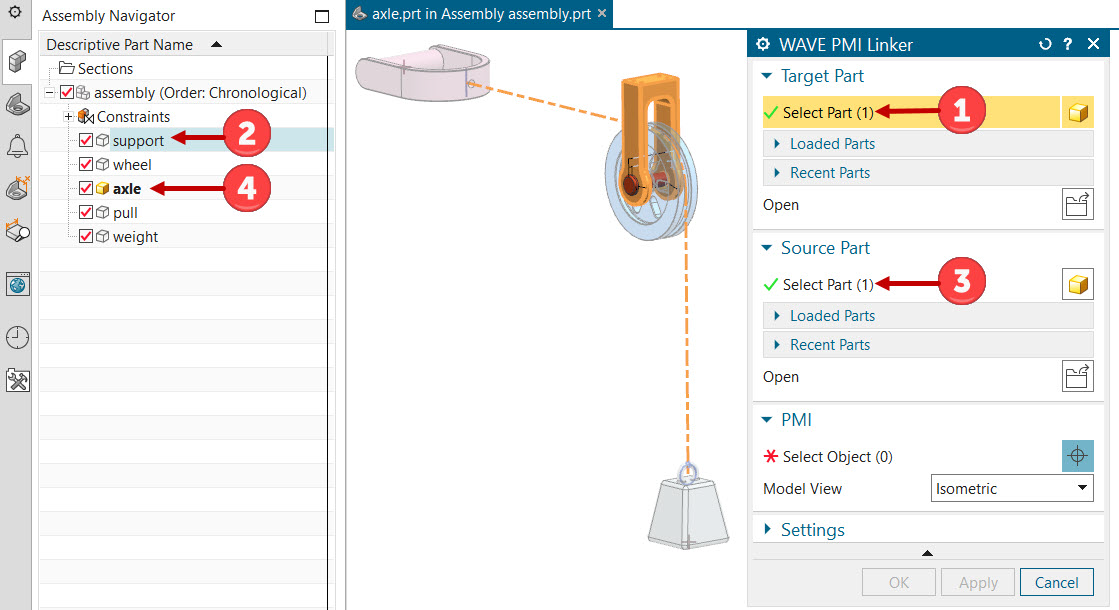Toggle the wheel component checkbox

tap(86, 165)
